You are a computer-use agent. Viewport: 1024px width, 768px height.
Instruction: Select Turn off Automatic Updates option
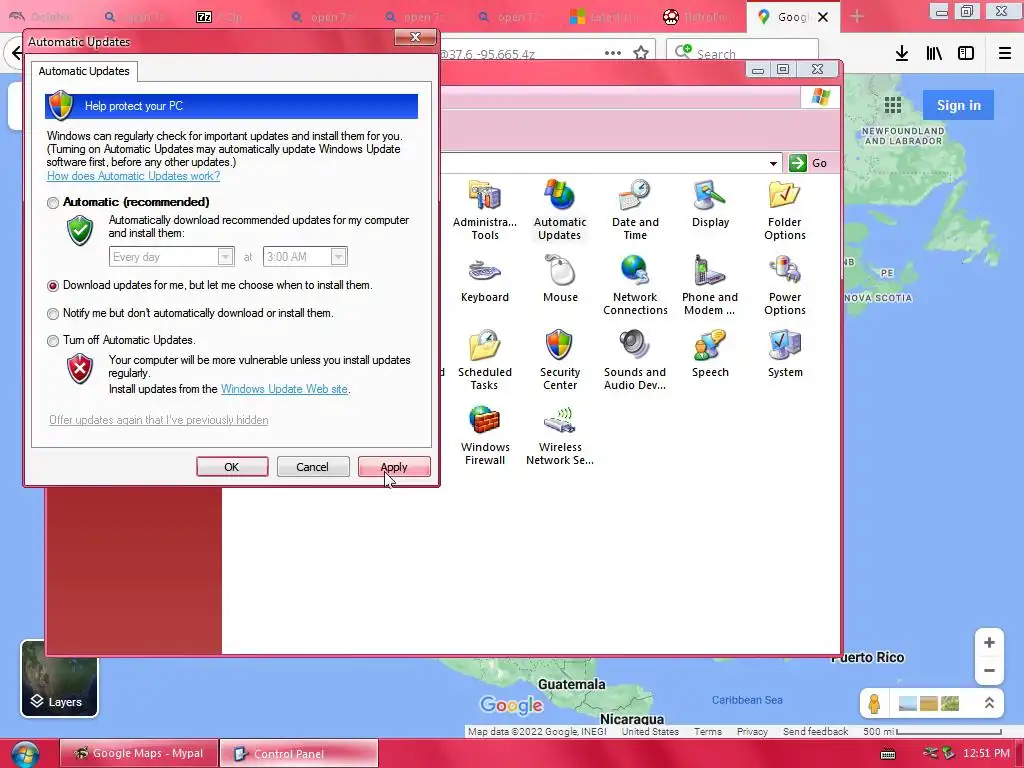[x=53, y=340]
